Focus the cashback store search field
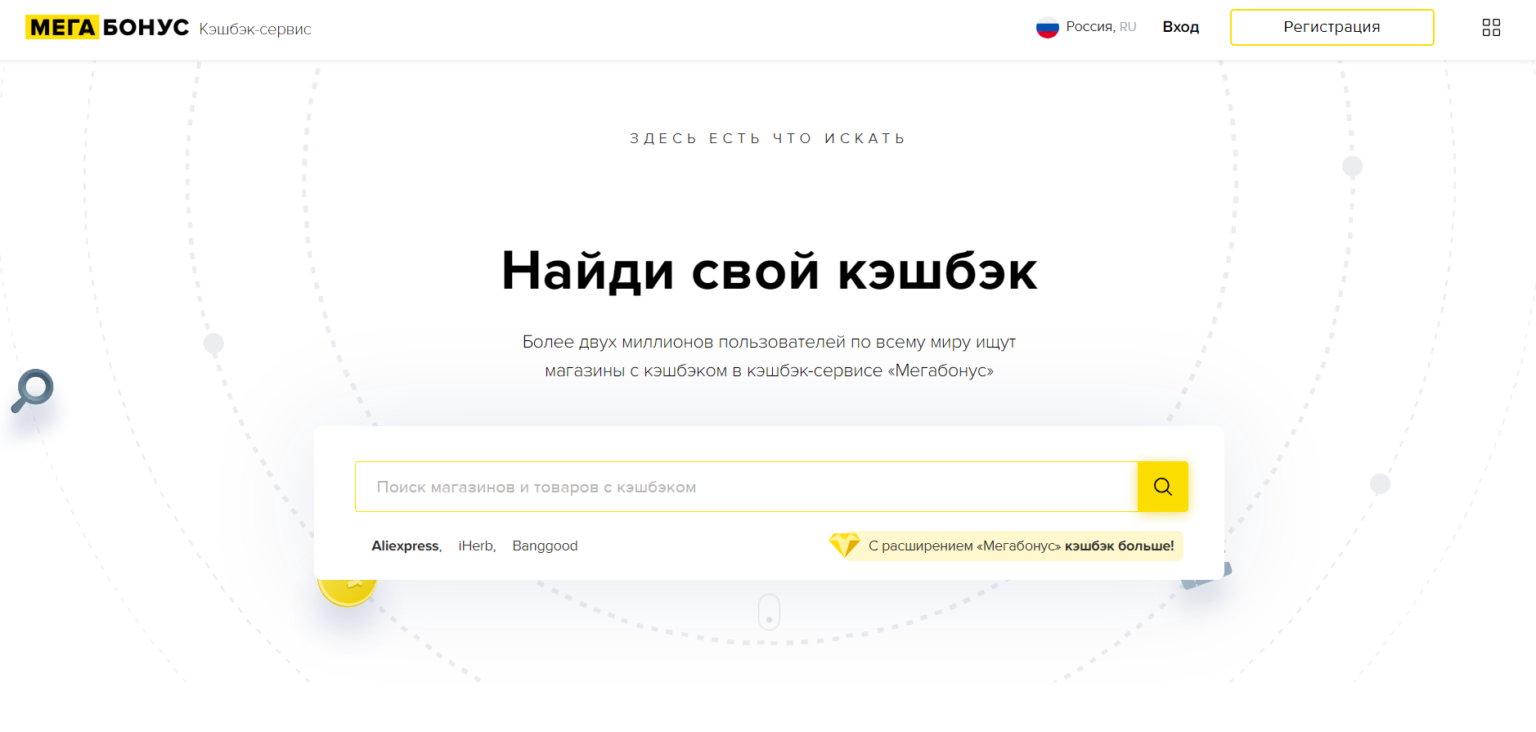1536x732 pixels. (746, 487)
